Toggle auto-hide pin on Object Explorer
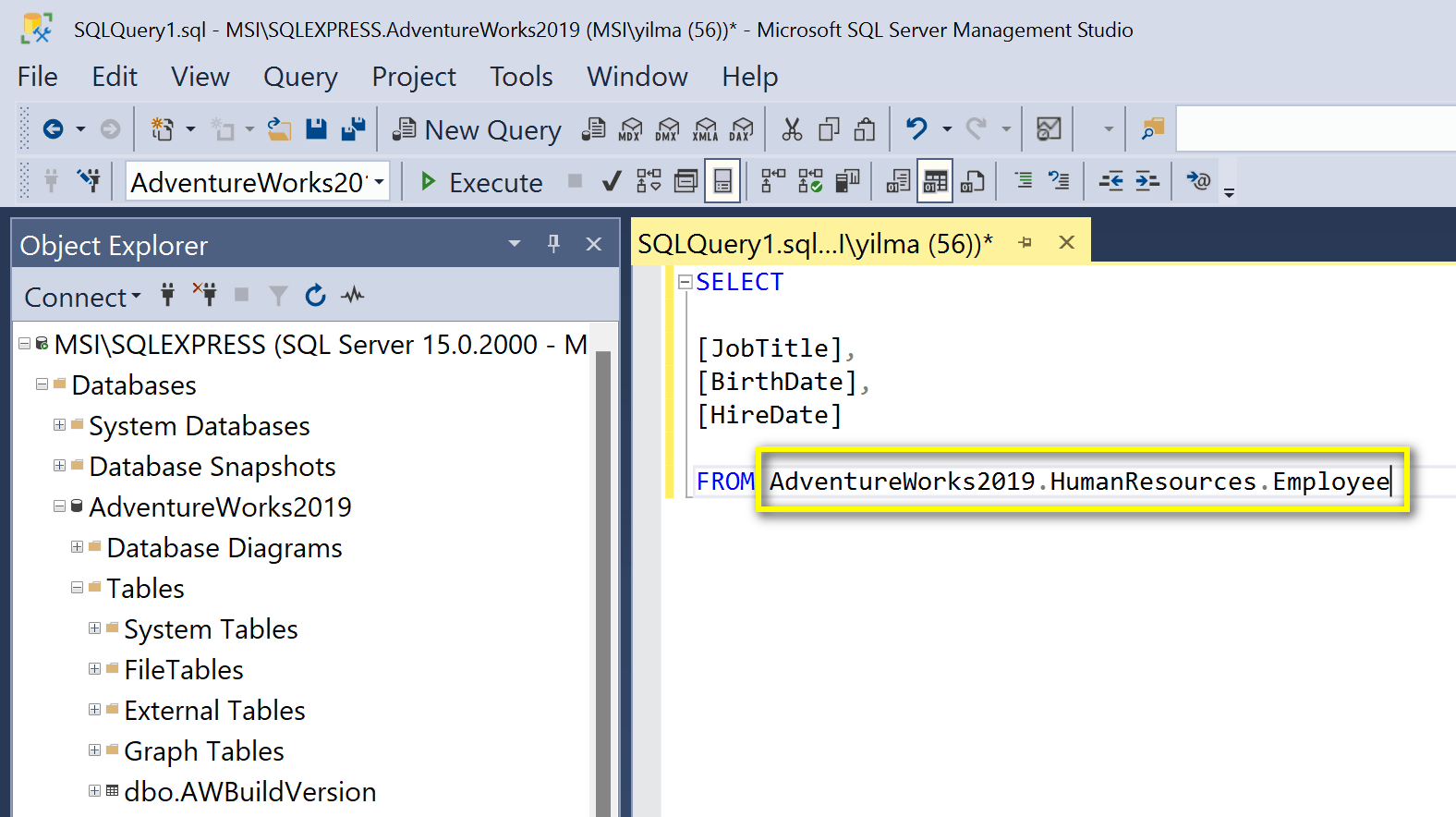This screenshot has width=1456, height=817. (x=553, y=244)
